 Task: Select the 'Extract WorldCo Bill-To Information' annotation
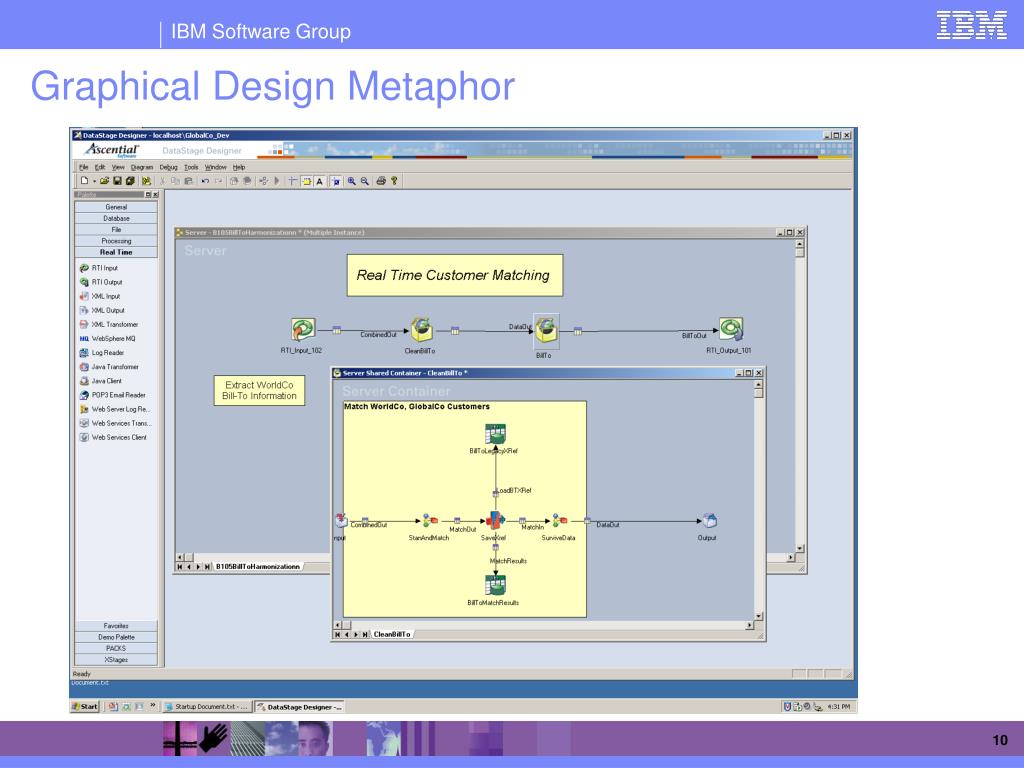259,391
